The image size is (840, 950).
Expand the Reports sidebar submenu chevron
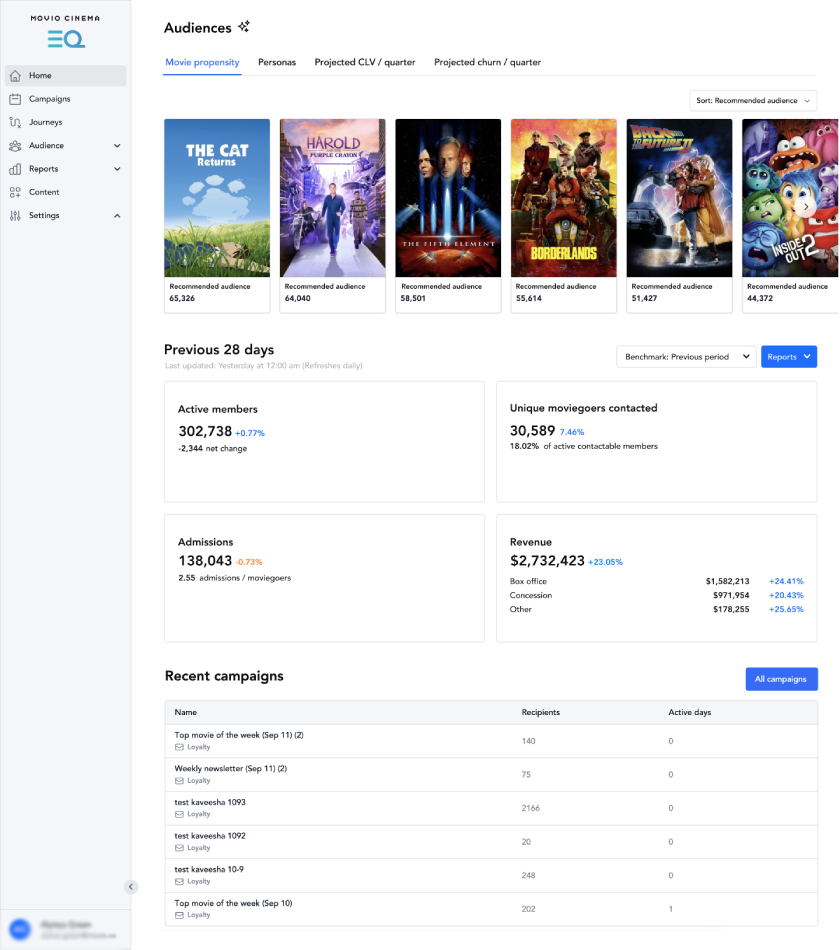pyautogui.click(x=117, y=169)
